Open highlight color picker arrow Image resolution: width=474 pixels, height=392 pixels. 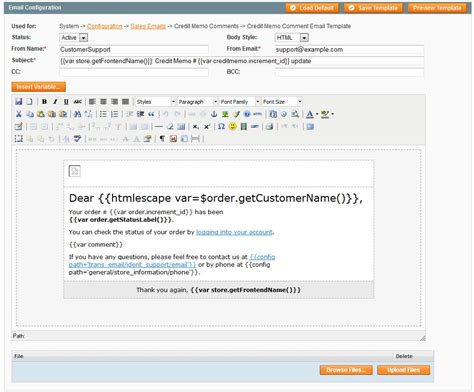coord(332,114)
